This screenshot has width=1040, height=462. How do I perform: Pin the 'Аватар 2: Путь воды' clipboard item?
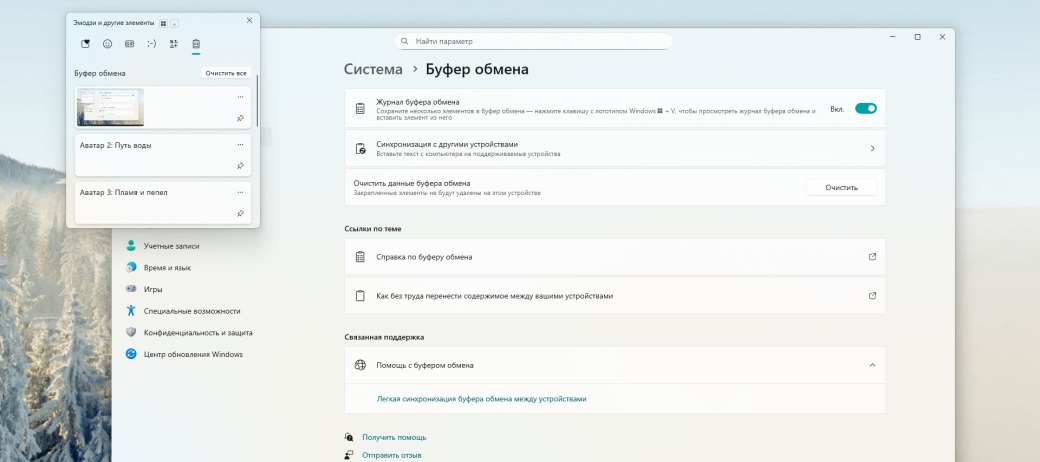click(x=240, y=166)
